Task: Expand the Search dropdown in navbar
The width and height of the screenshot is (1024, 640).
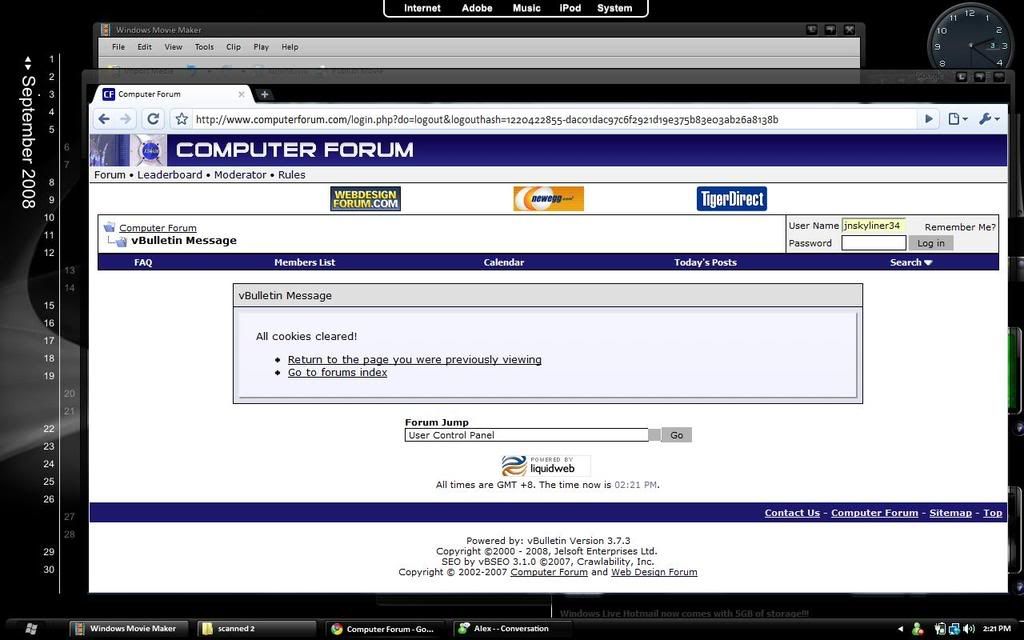Action: coord(911,263)
